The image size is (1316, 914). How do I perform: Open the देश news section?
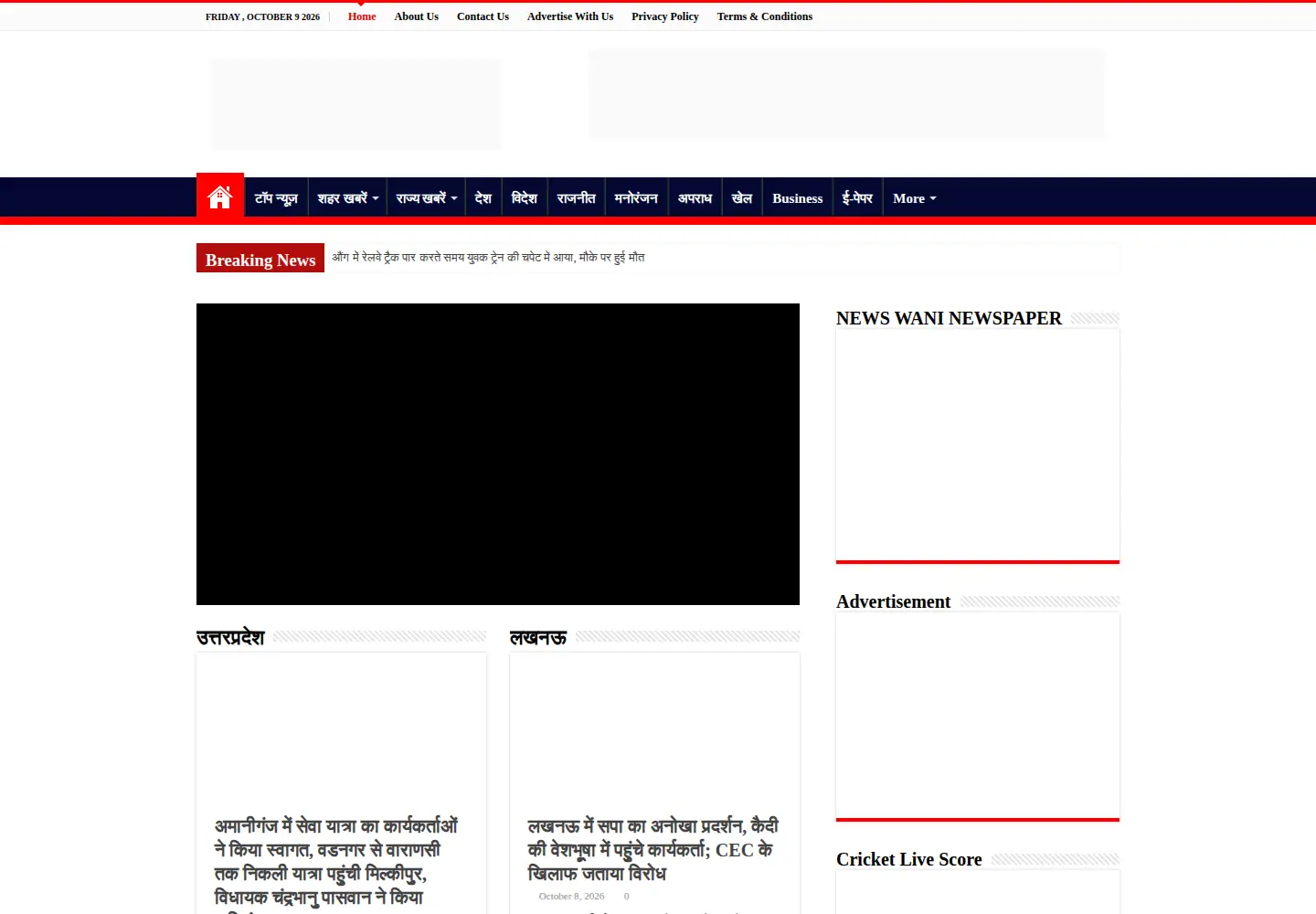point(483,197)
